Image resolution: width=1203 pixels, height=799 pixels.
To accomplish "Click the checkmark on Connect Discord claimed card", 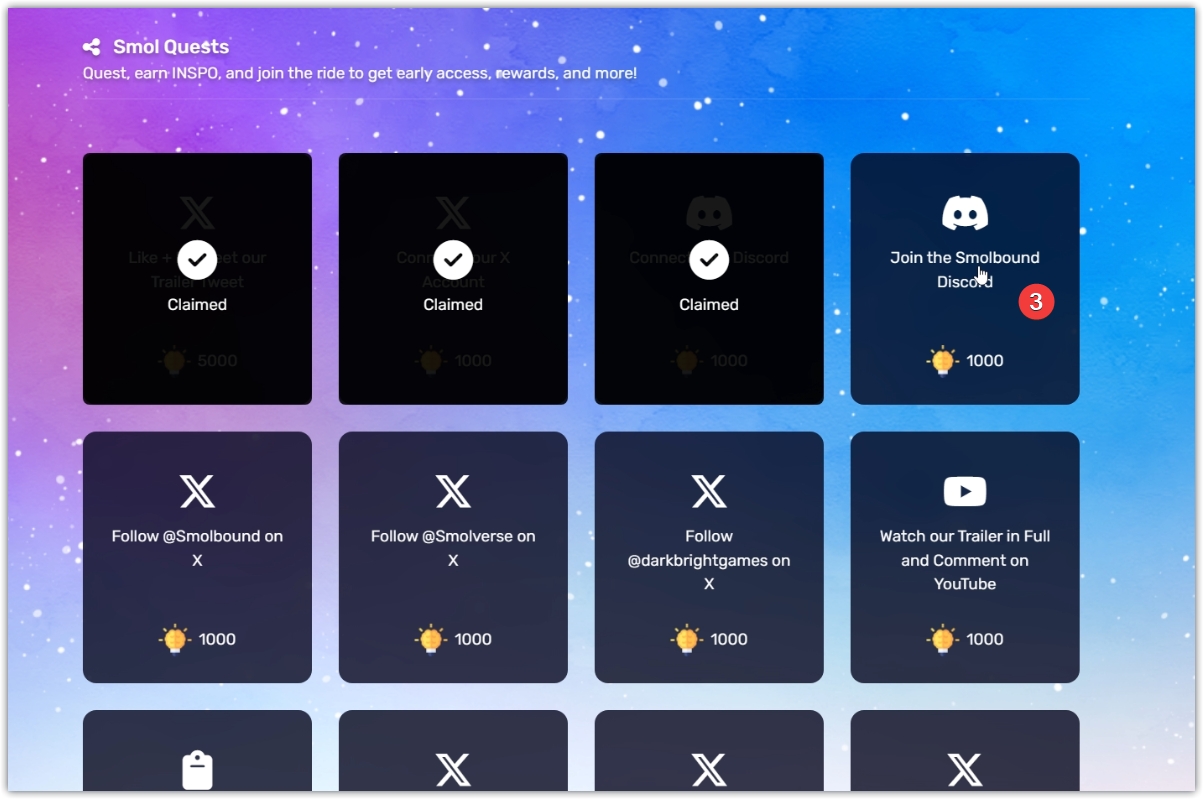I will (x=709, y=260).
